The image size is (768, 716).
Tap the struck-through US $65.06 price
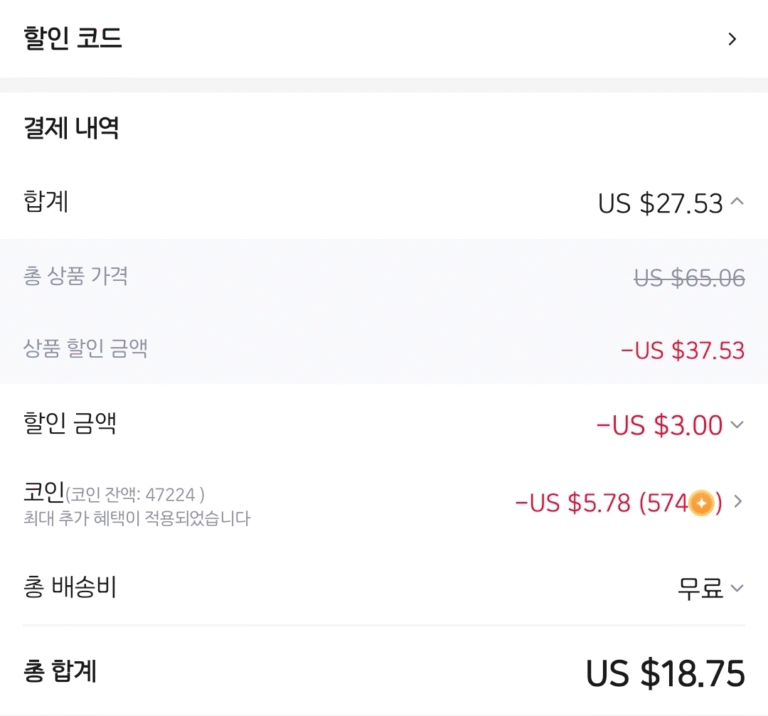click(690, 278)
